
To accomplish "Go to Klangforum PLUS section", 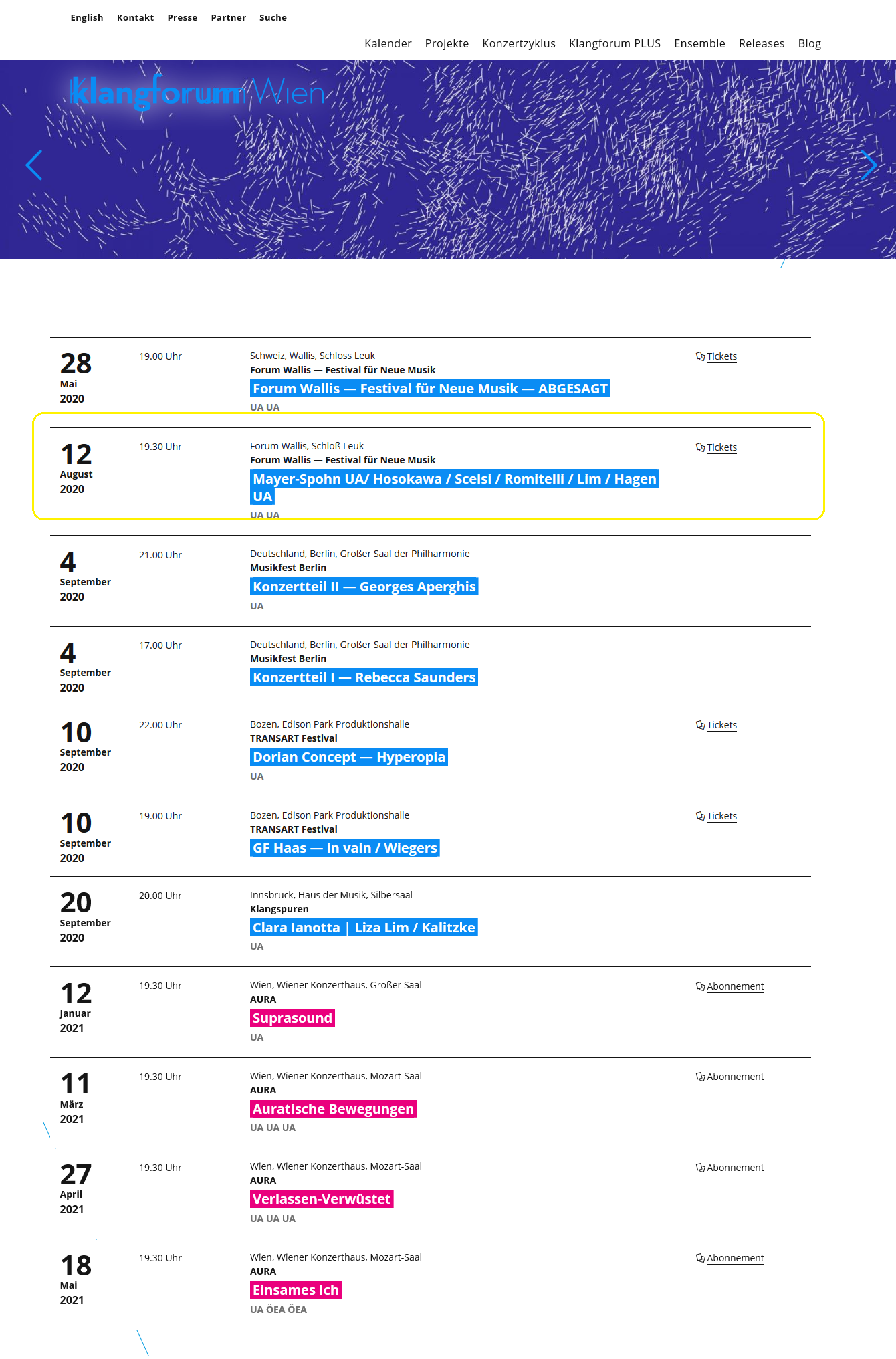I will 614,43.
